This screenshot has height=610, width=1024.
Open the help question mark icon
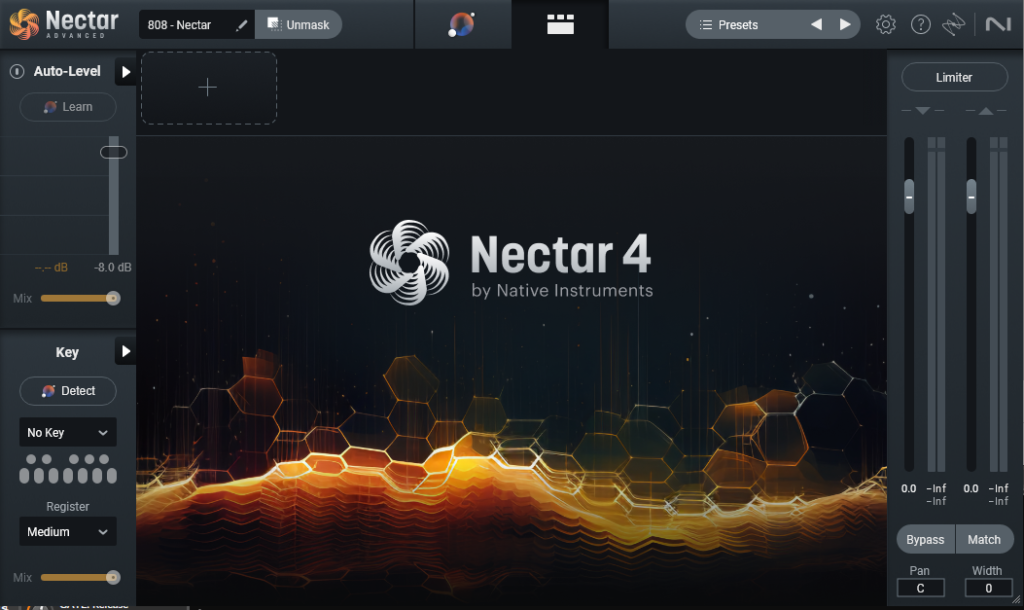921,24
